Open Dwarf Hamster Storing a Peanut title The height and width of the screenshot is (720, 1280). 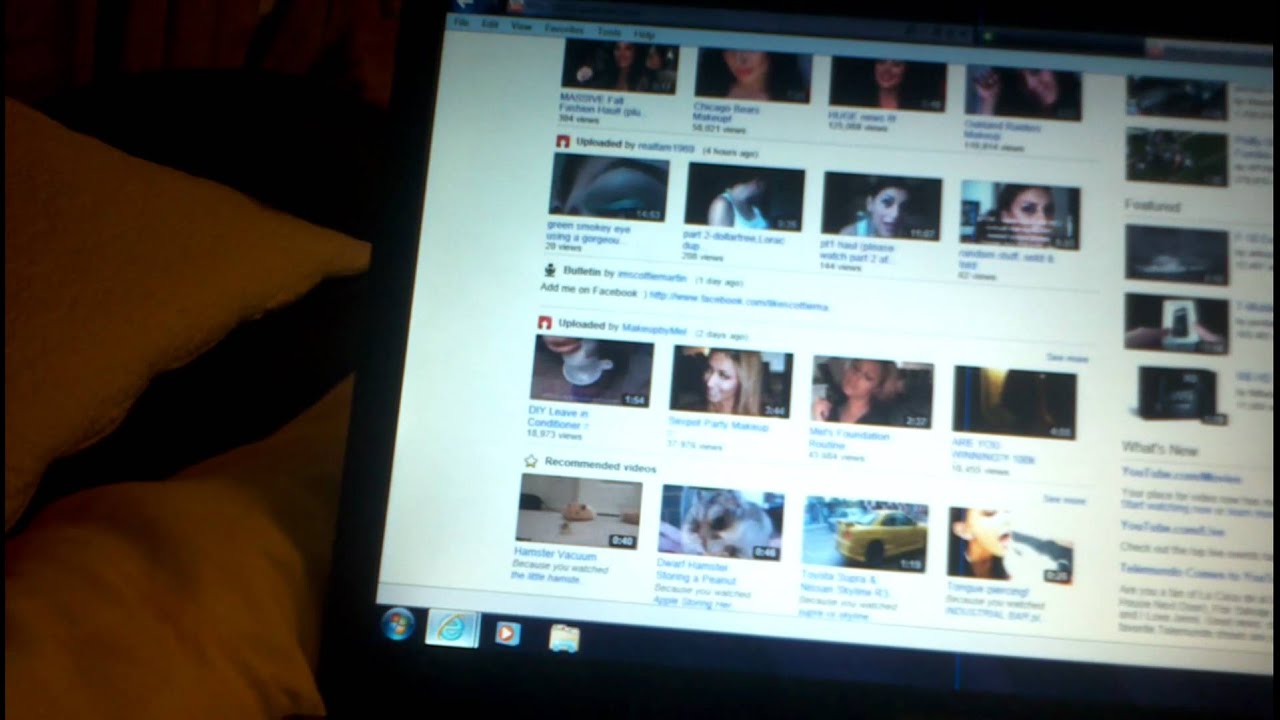pos(696,571)
